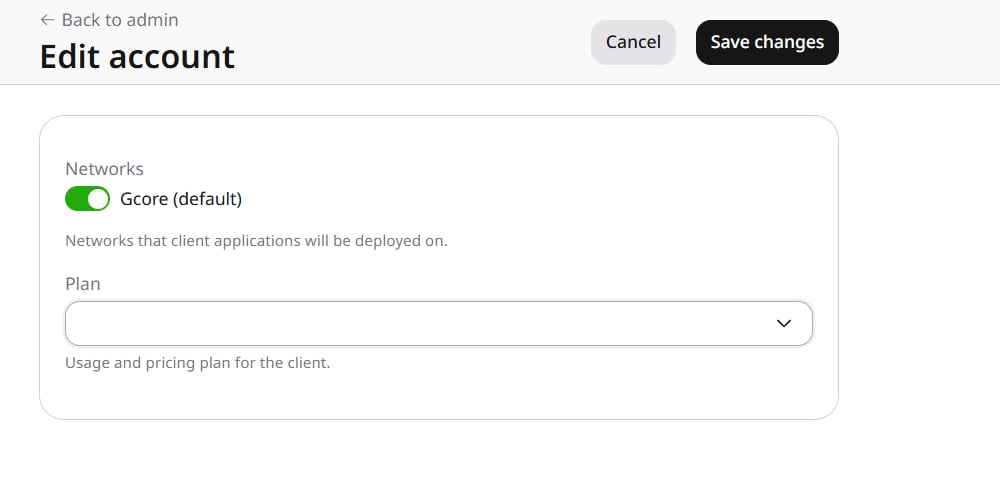
Task: Follow the Back to admin link
Action: (109, 20)
